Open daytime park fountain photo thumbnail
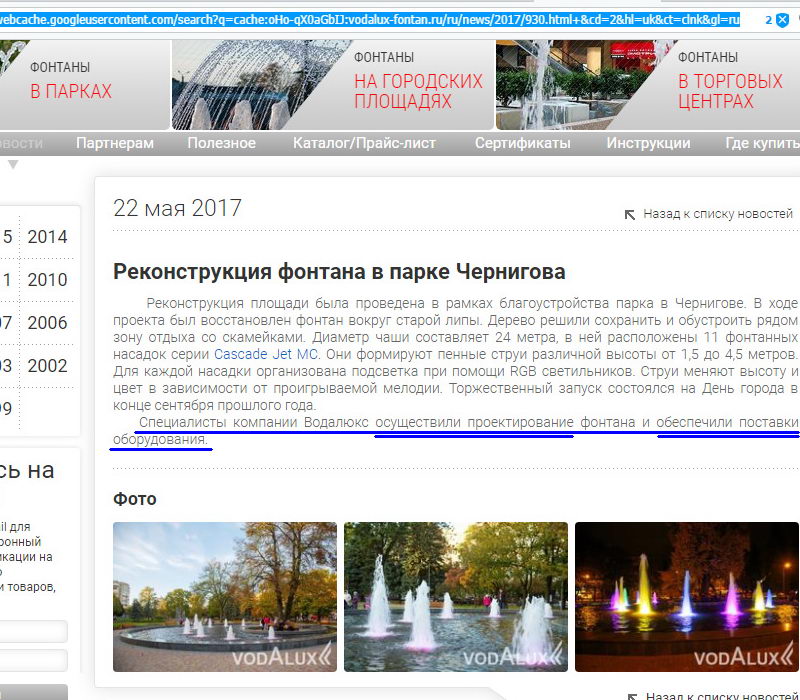 point(224,596)
